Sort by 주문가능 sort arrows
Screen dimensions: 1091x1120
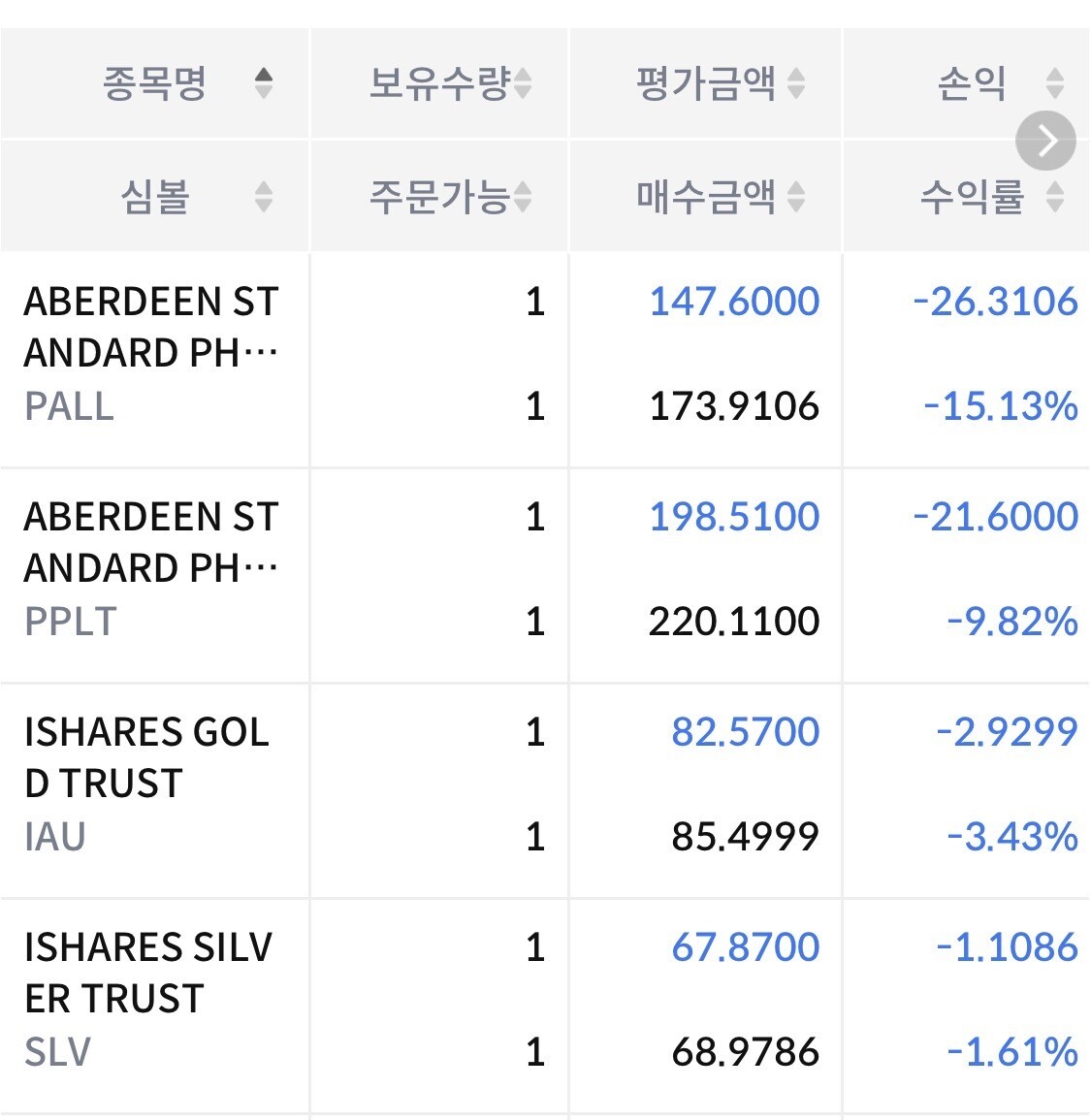[x=523, y=197]
